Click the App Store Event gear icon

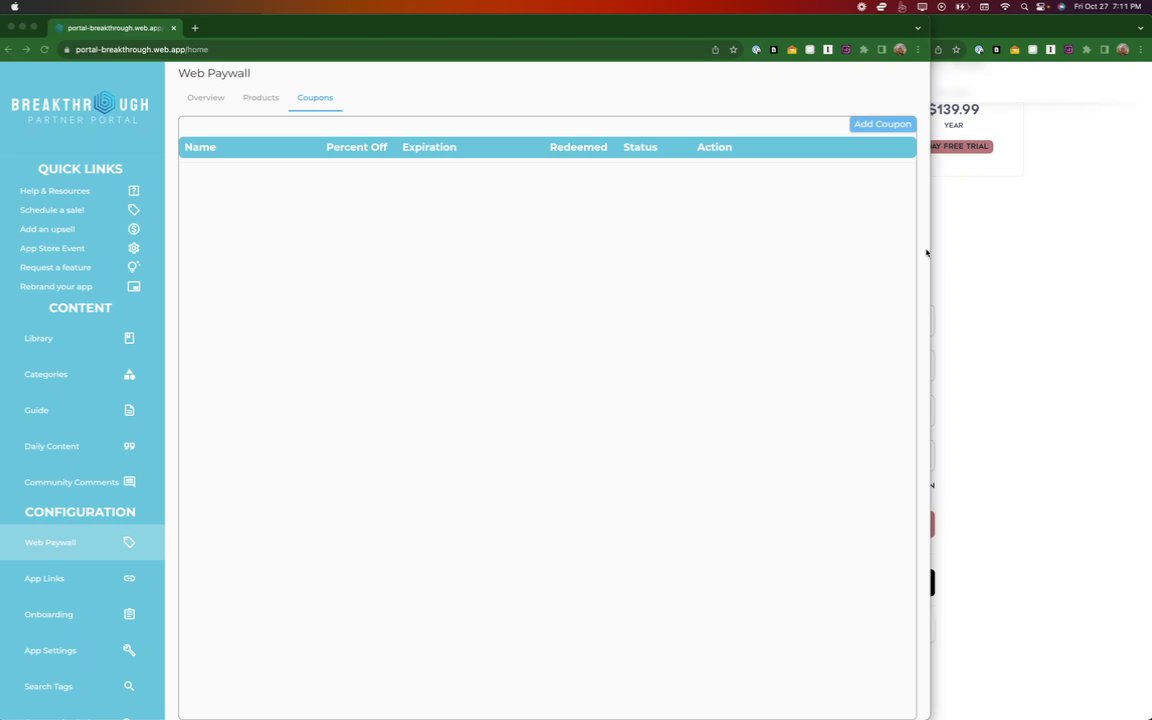tap(134, 248)
